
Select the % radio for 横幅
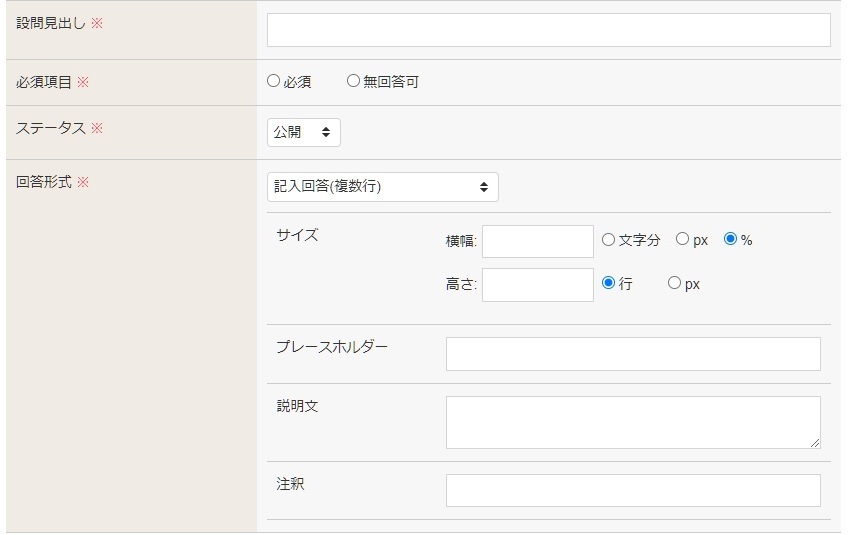pos(730,240)
